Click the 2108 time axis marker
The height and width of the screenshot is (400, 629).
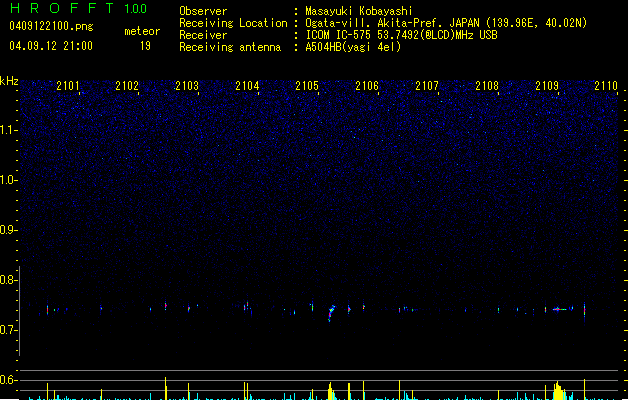coord(487,86)
